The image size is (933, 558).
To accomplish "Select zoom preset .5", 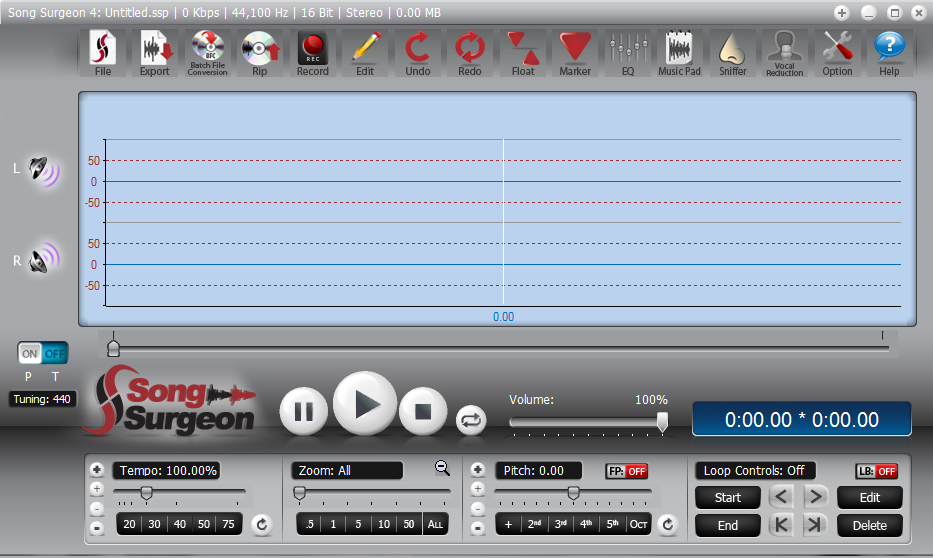I will (309, 524).
